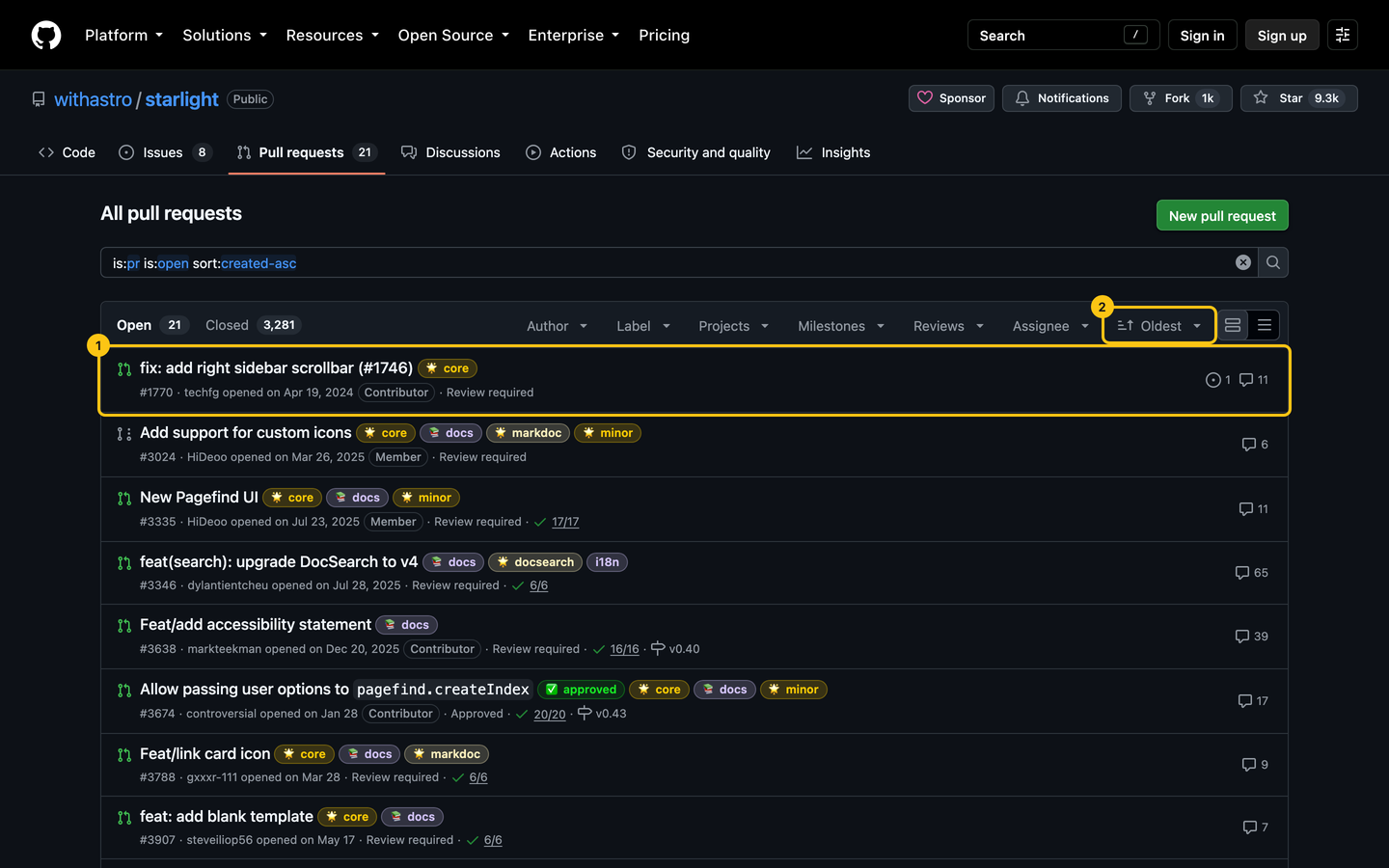
Task: Show Open pull requests (21)
Action: click(x=151, y=325)
